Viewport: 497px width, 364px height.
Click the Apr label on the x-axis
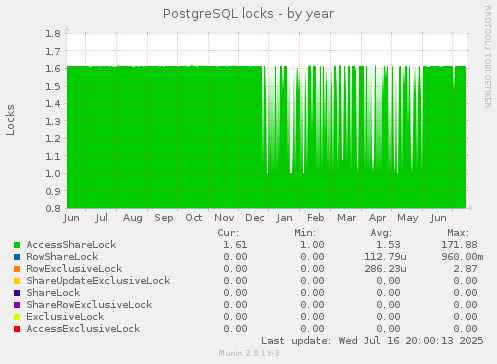377,218
